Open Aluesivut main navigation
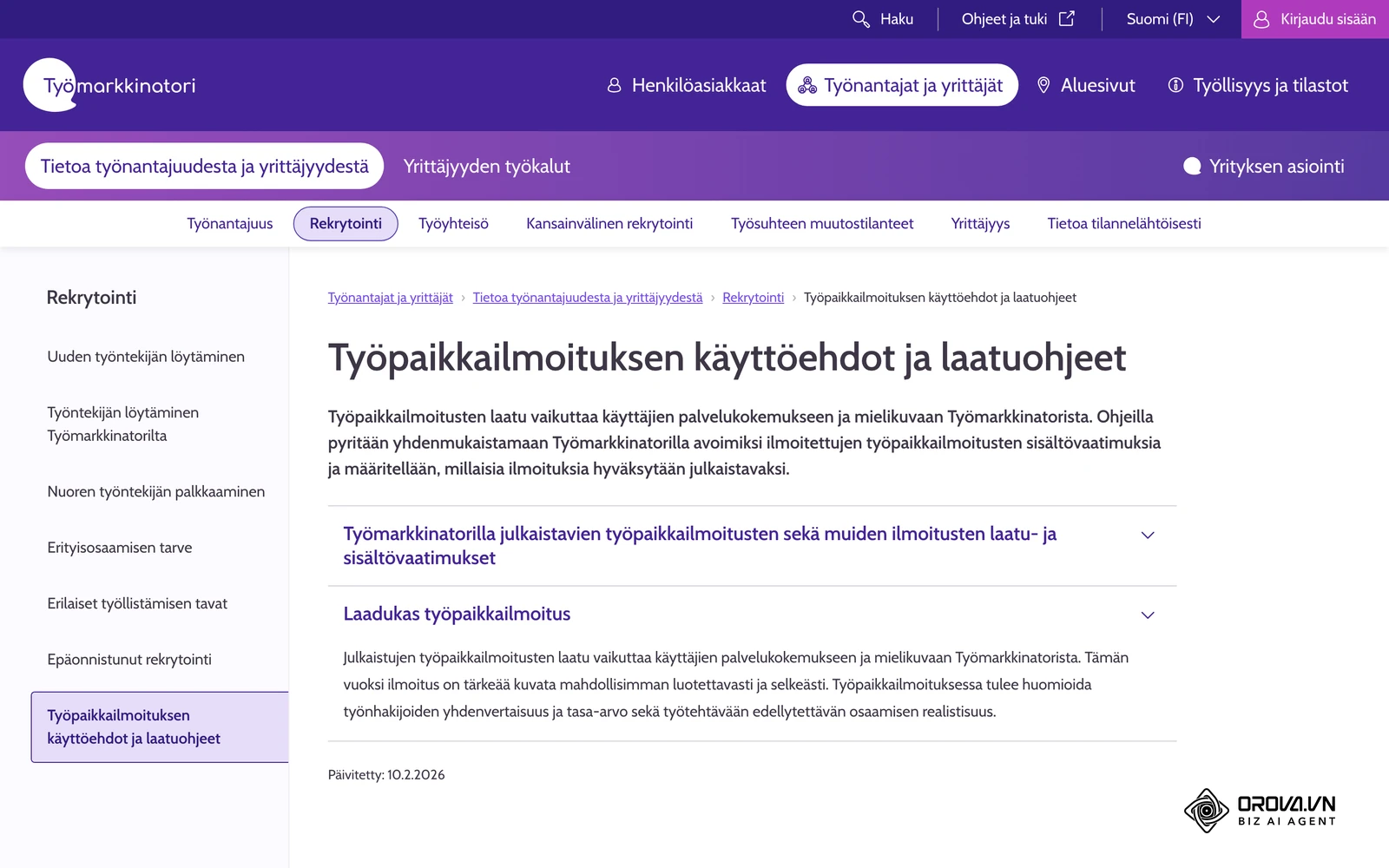Image resolution: width=1389 pixels, height=868 pixels. pyautogui.click(x=1086, y=85)
